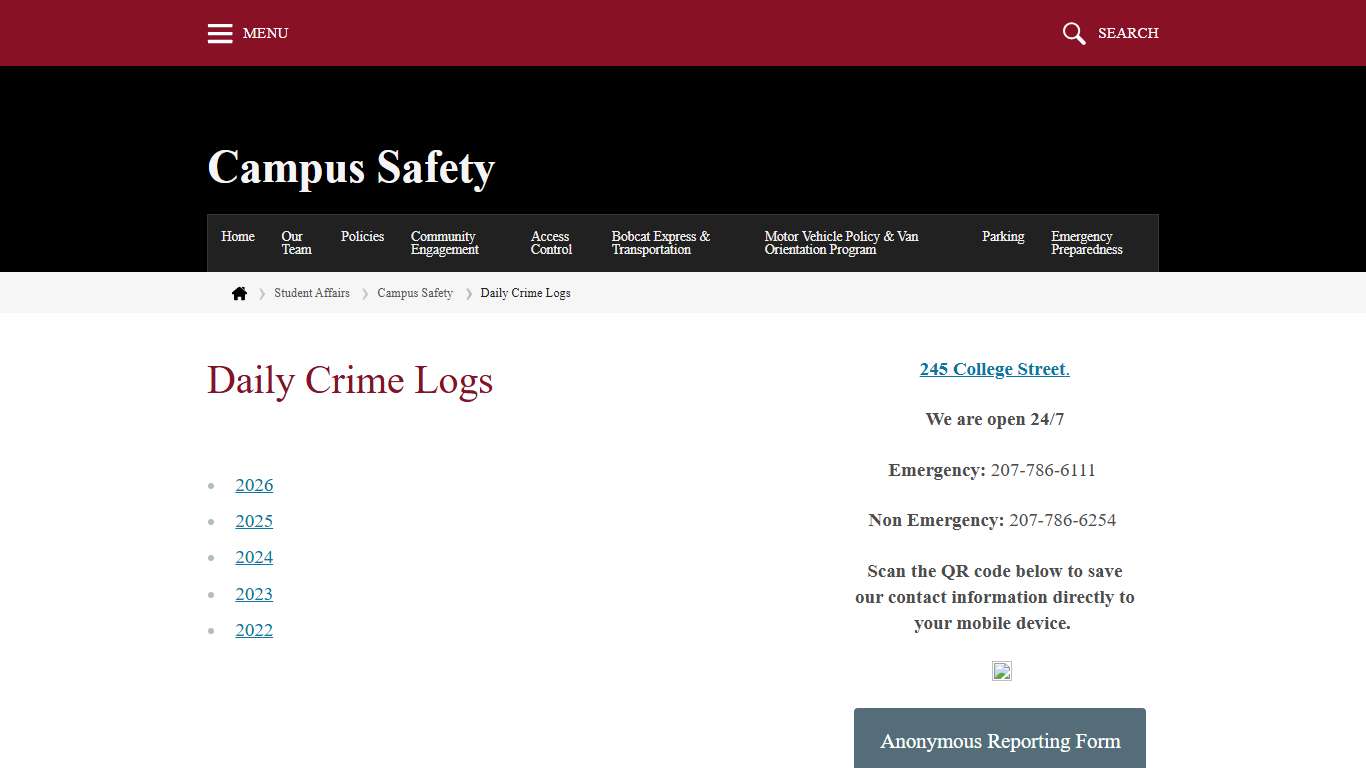
Task: Click the 245 College Street link
Action: 994,369
